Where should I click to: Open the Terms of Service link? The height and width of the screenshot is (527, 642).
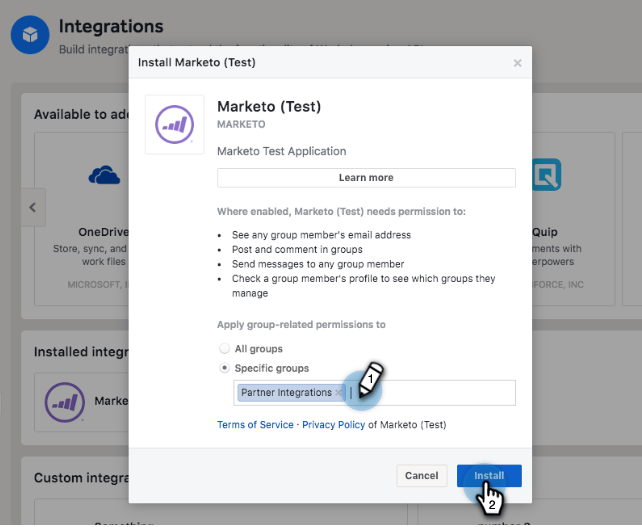pyautogui.click(x=255, y=424)
